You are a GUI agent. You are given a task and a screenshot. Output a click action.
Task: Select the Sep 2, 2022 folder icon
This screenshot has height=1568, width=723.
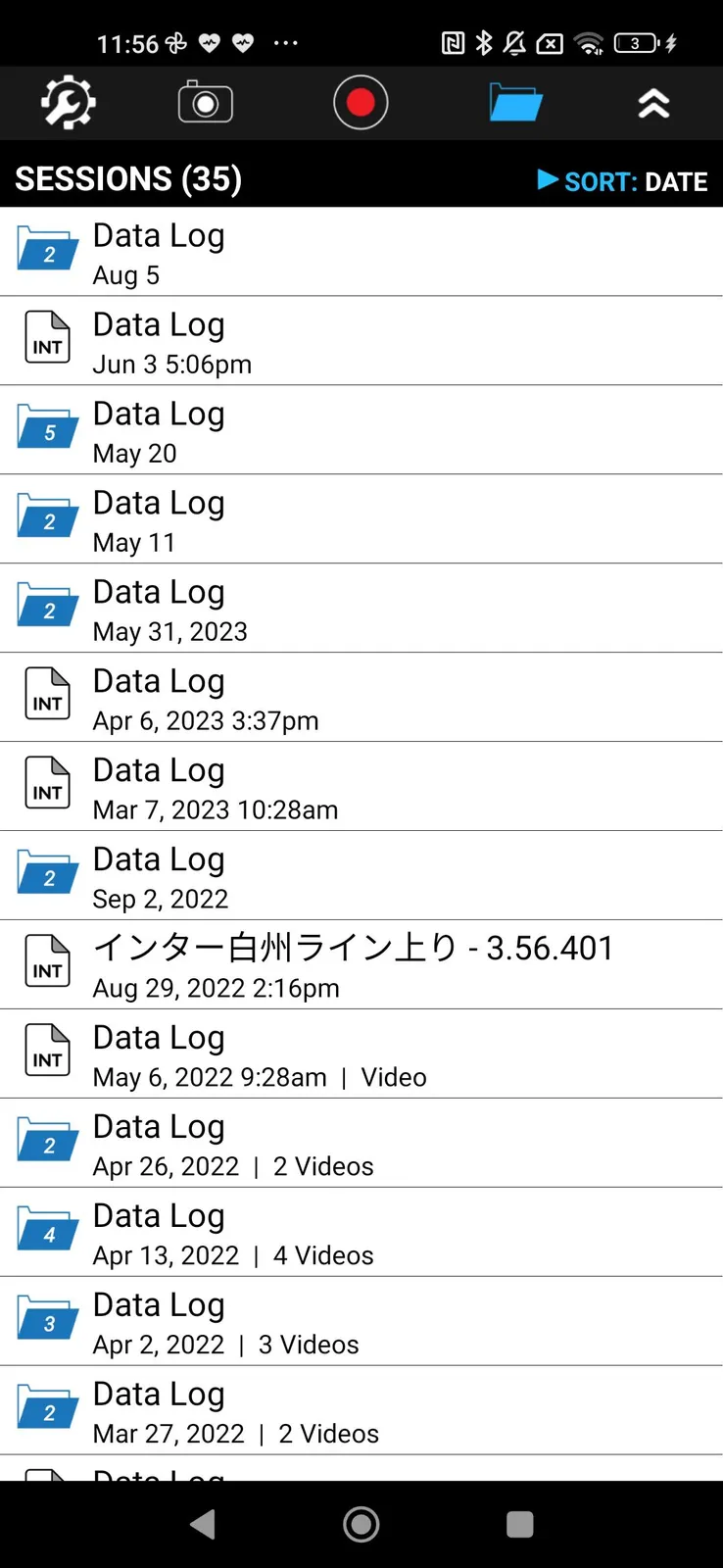(x=47, y=873)
